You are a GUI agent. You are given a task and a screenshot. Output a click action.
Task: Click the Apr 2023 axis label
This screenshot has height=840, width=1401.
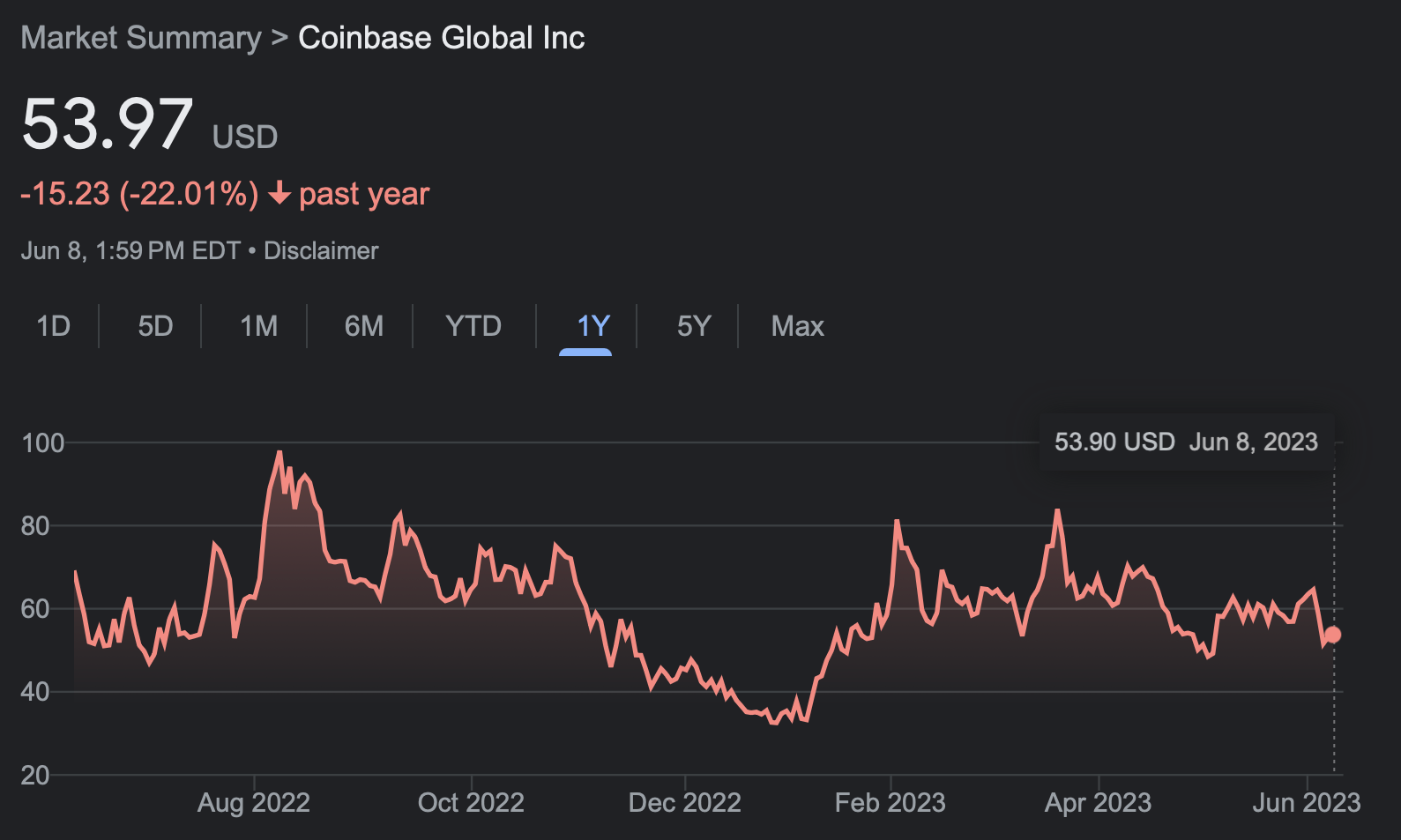[x=1099, y=803]
